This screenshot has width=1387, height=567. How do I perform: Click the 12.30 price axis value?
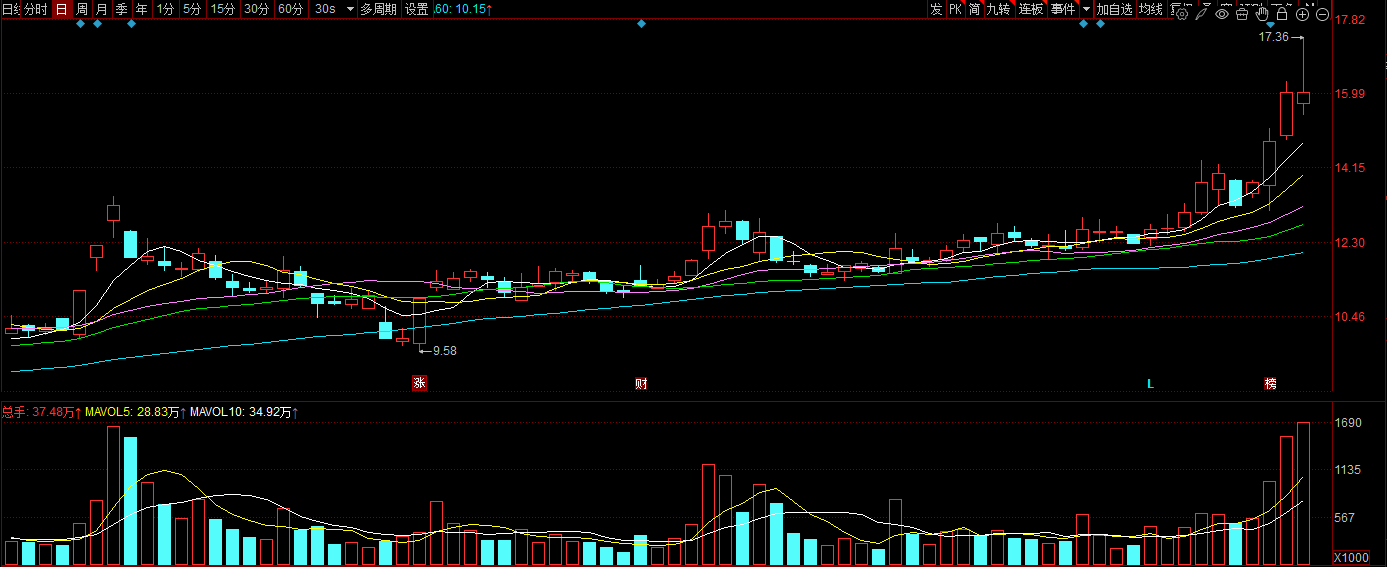pos(1351,243)
